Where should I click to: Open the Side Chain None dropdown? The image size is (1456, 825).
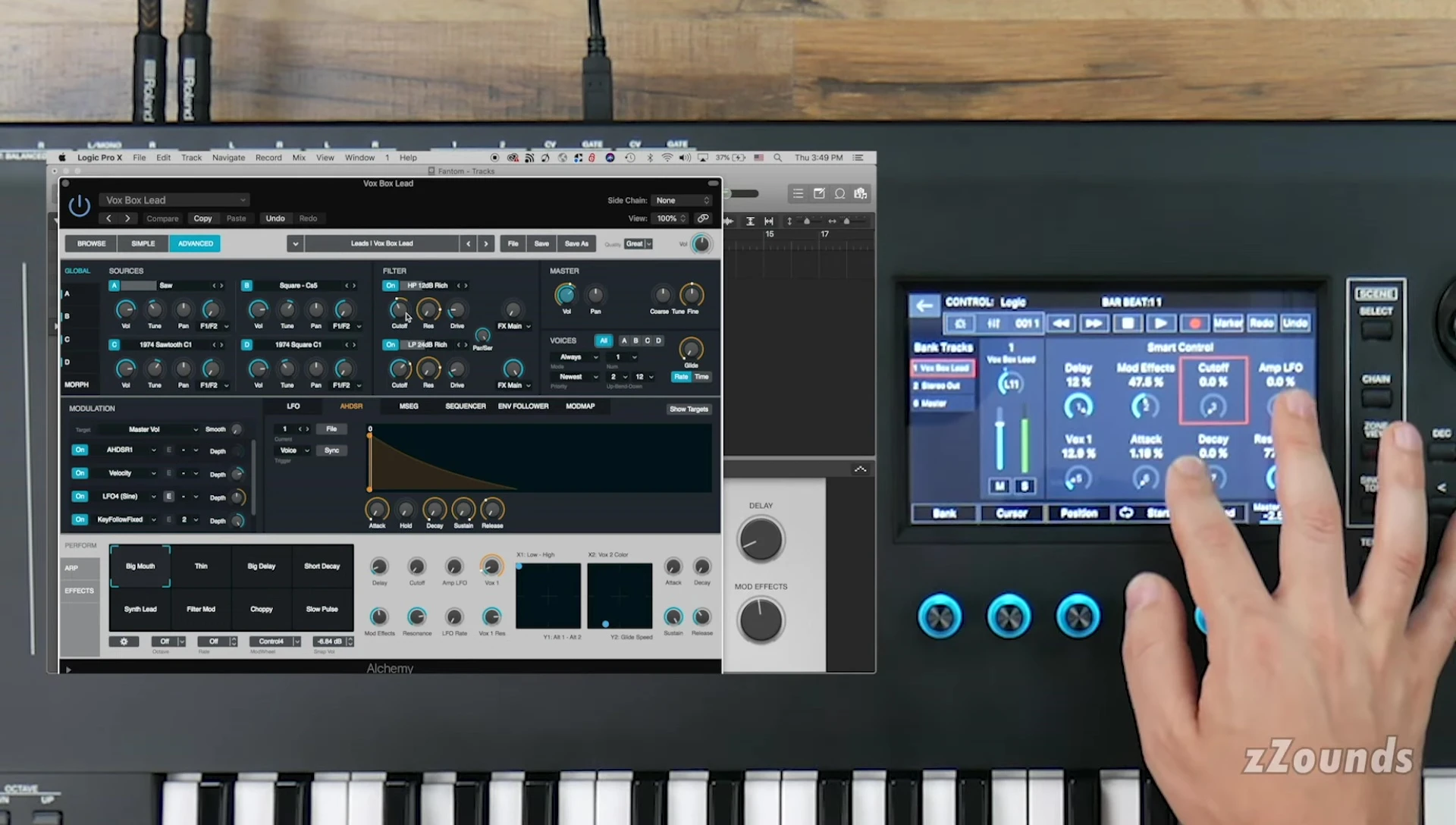click(682, 200)
